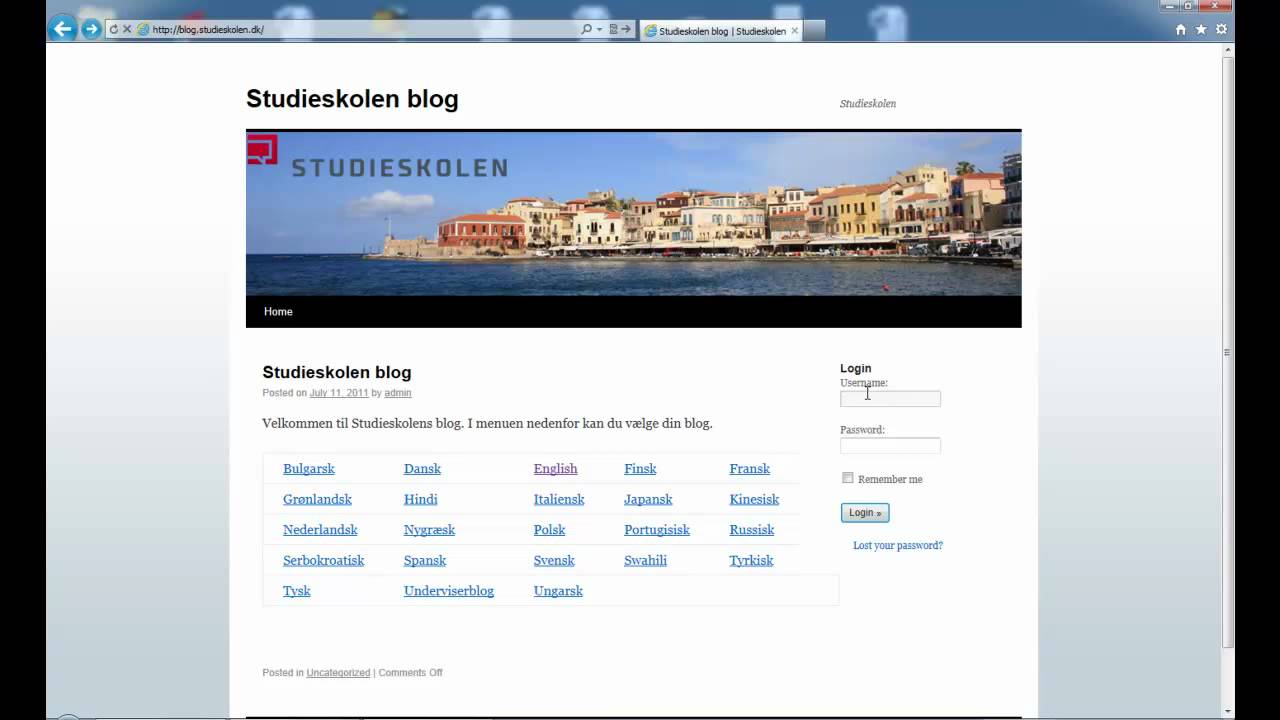Open a new blank tab
Screen dimensions: 1280x720
click(815, 31)
